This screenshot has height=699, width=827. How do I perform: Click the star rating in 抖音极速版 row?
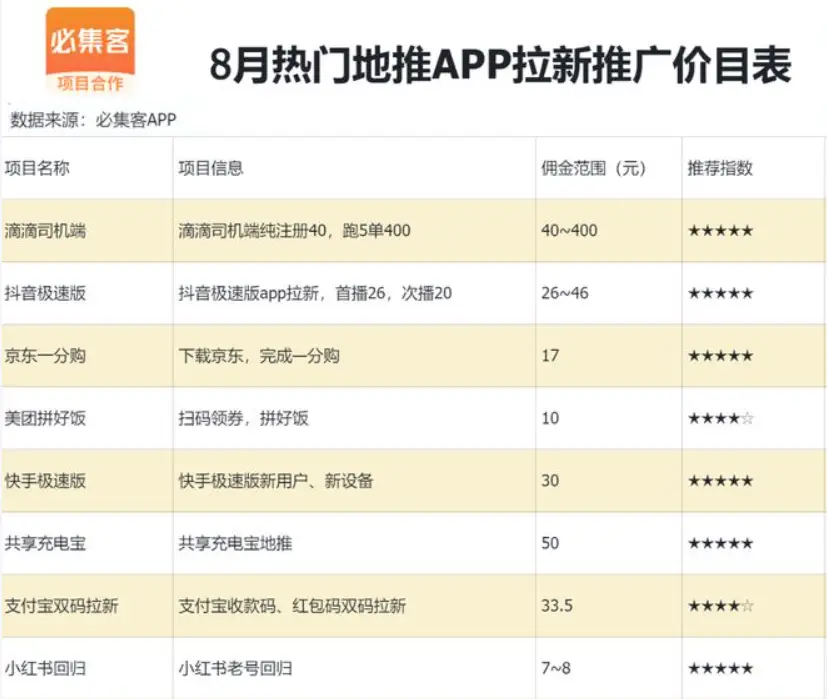tap(720, 293)
